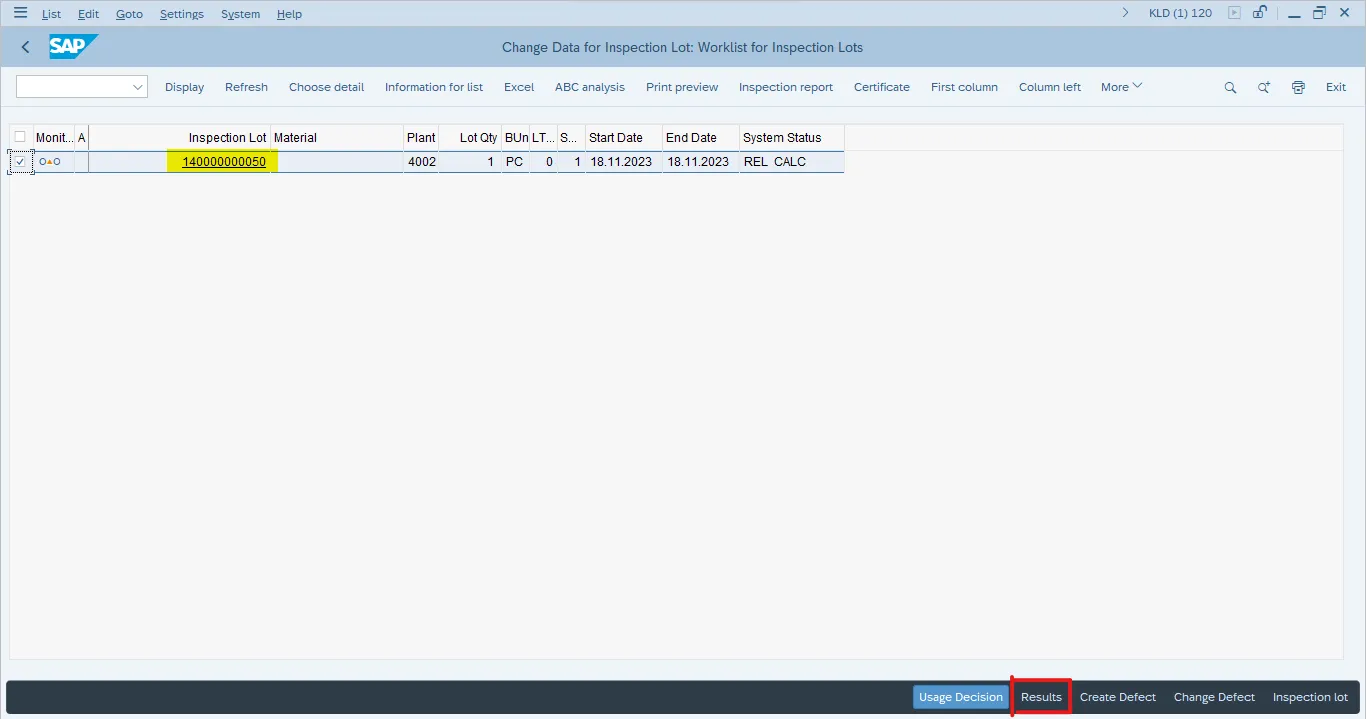Click the Results button
1366x719 pixels.
click(x=1041, y=697)
